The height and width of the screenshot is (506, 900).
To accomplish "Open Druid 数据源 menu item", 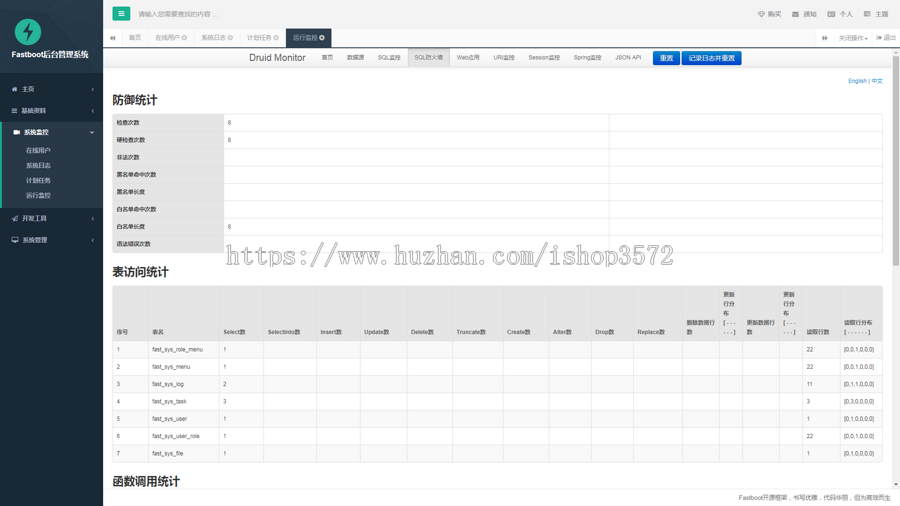I will tap(355, 58).
